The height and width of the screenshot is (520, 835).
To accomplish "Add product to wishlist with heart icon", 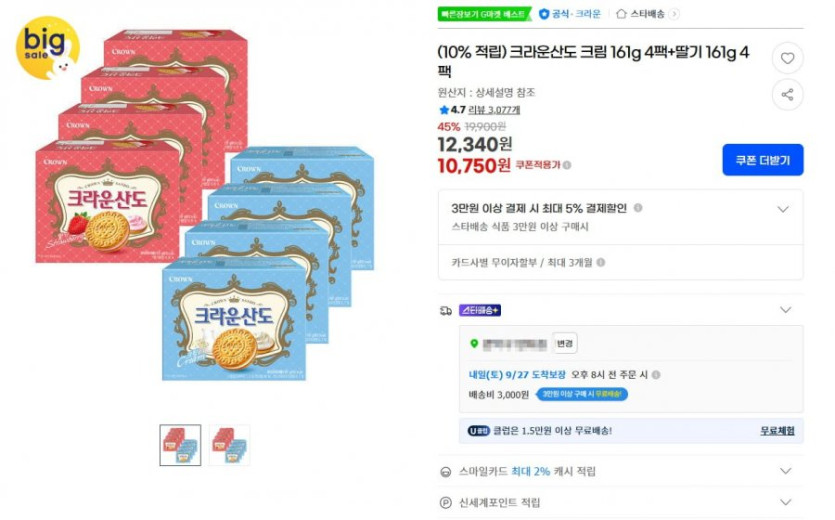I will pos(787,58).
